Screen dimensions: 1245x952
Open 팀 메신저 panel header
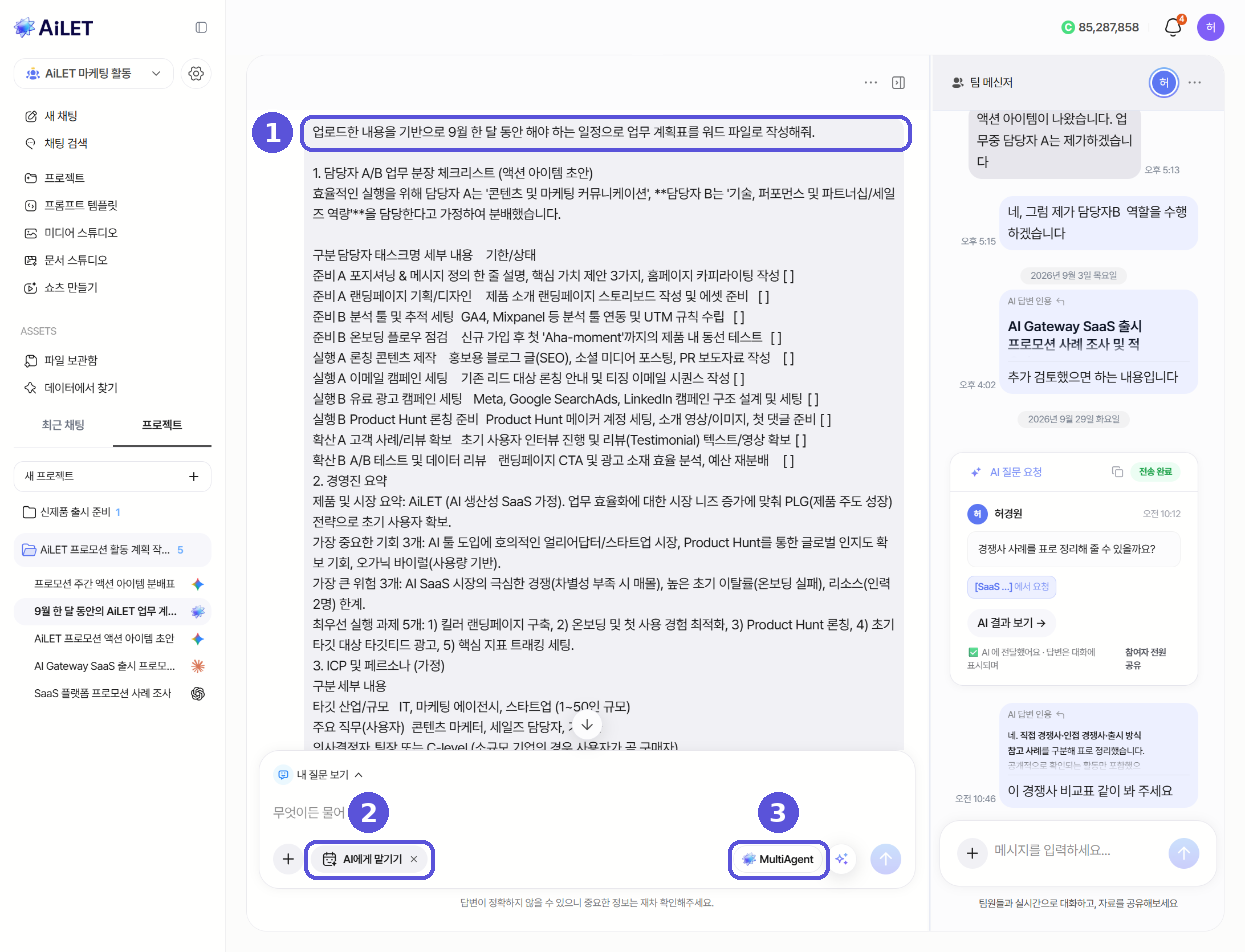pyautogui.click(x=983, y=82)
